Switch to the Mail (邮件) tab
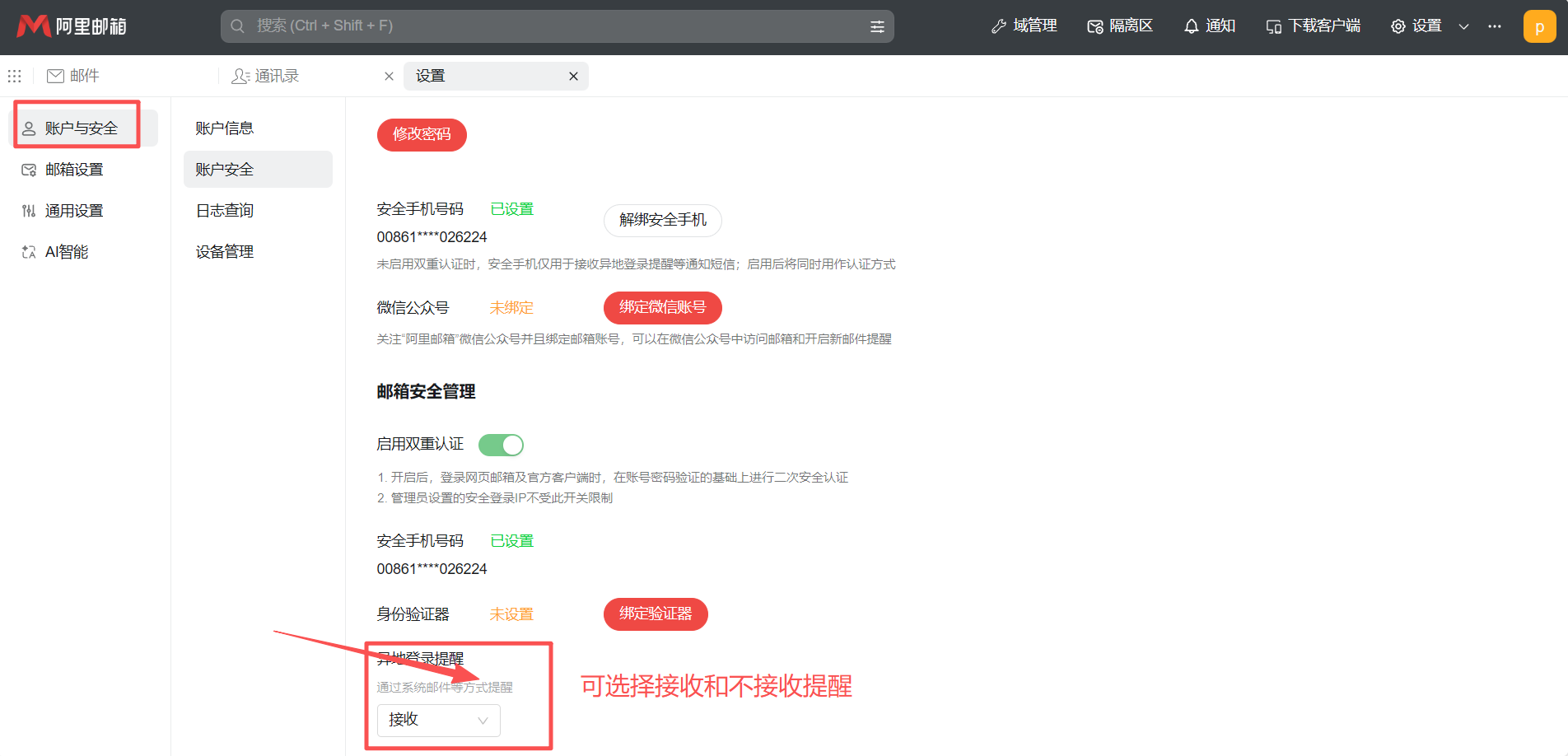This screenshot has width=1568, height=756. [x=74, y=76]
